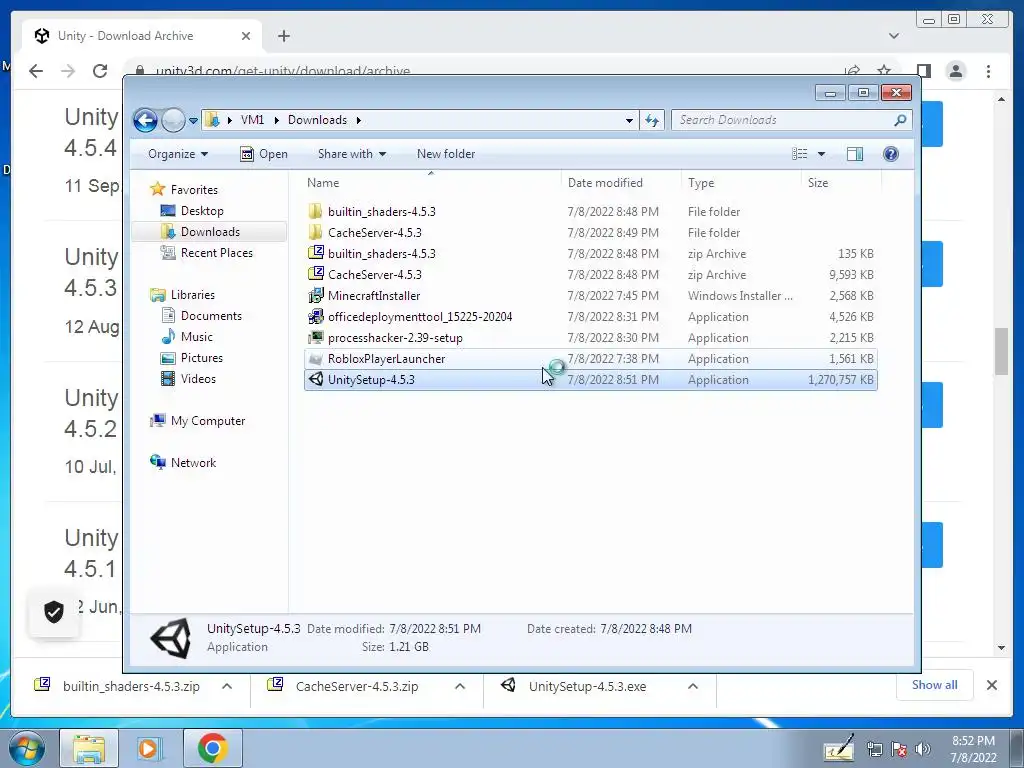
Task: Open the Share with menu
Action: coord(351,154)
